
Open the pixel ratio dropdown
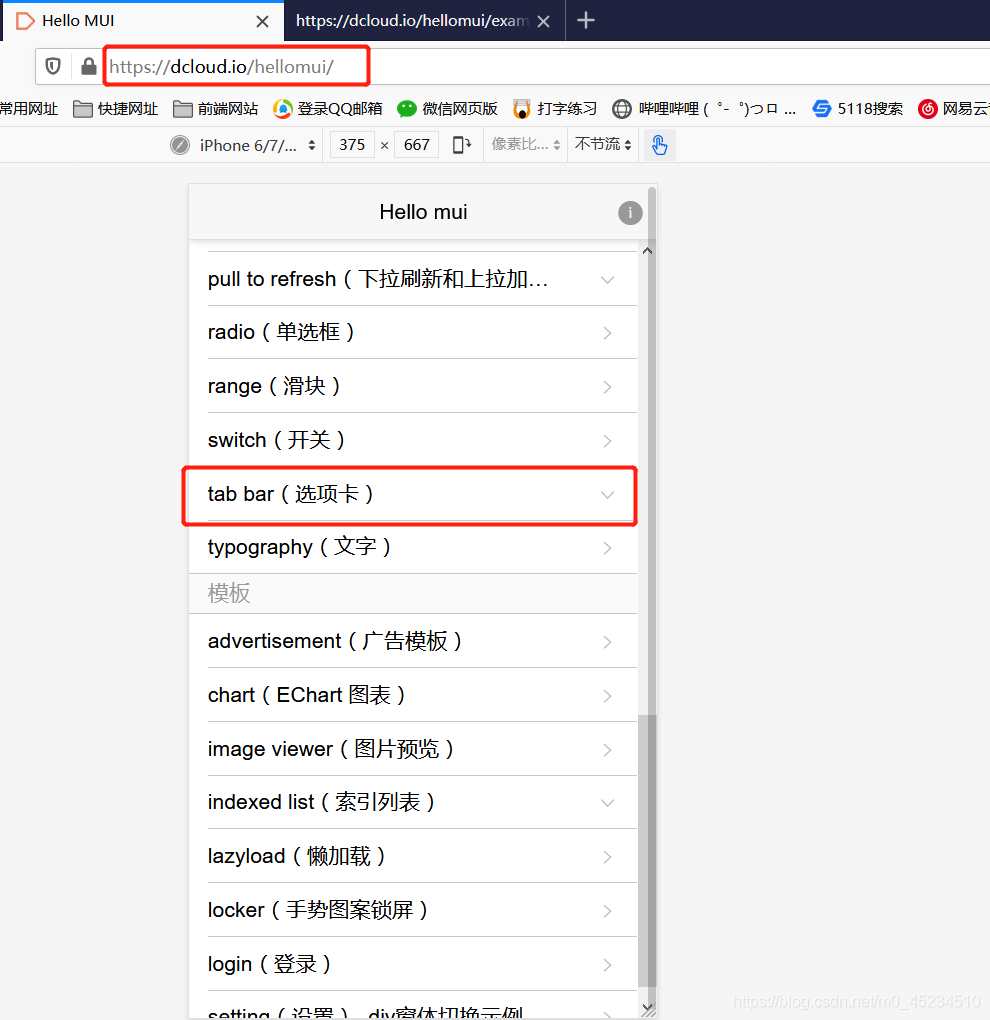[526, 144]
